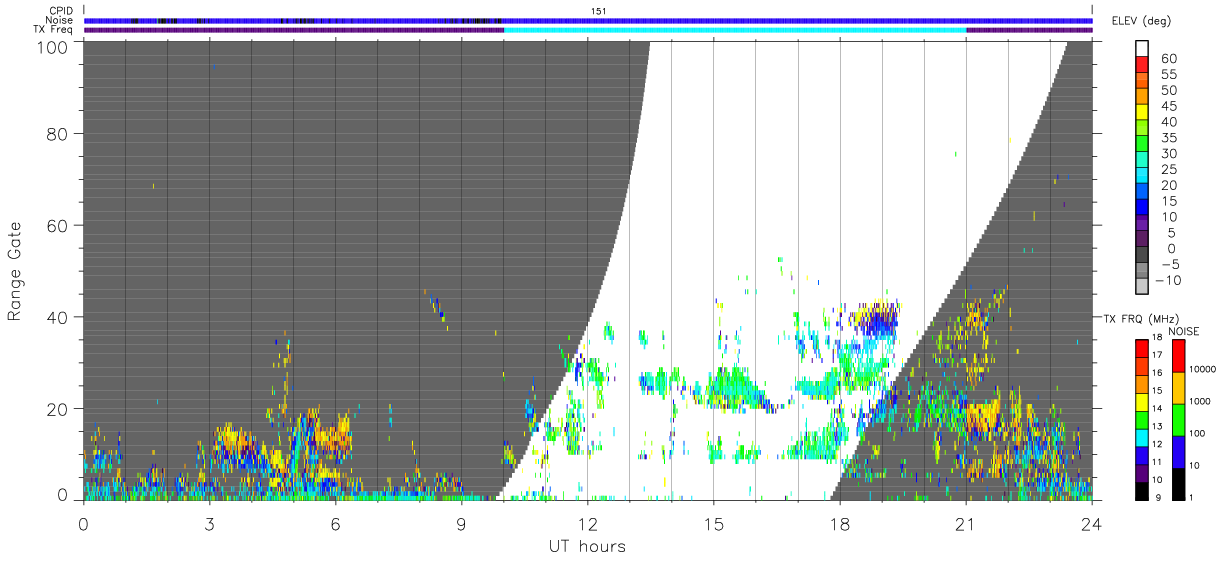Pick the yellow NOISE swatch between 1000 and 10000
Viewport: 1228px width, 567px height.
[1178, 388]
